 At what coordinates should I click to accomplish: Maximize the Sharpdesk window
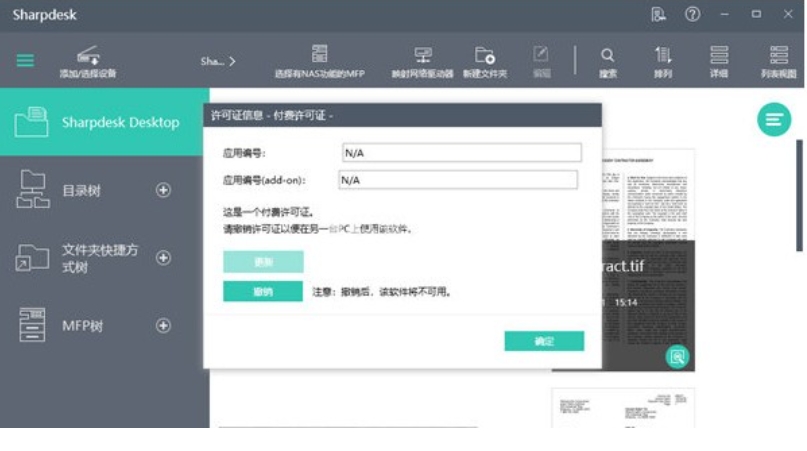coord(756,14)
